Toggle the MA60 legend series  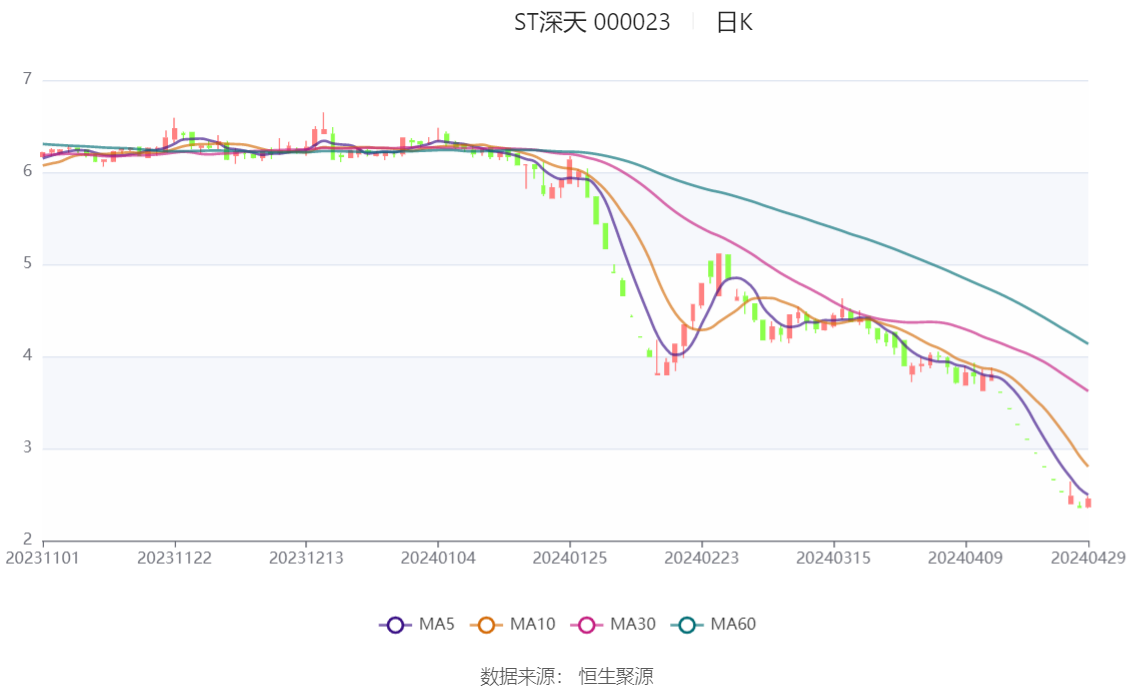(714, 625)
